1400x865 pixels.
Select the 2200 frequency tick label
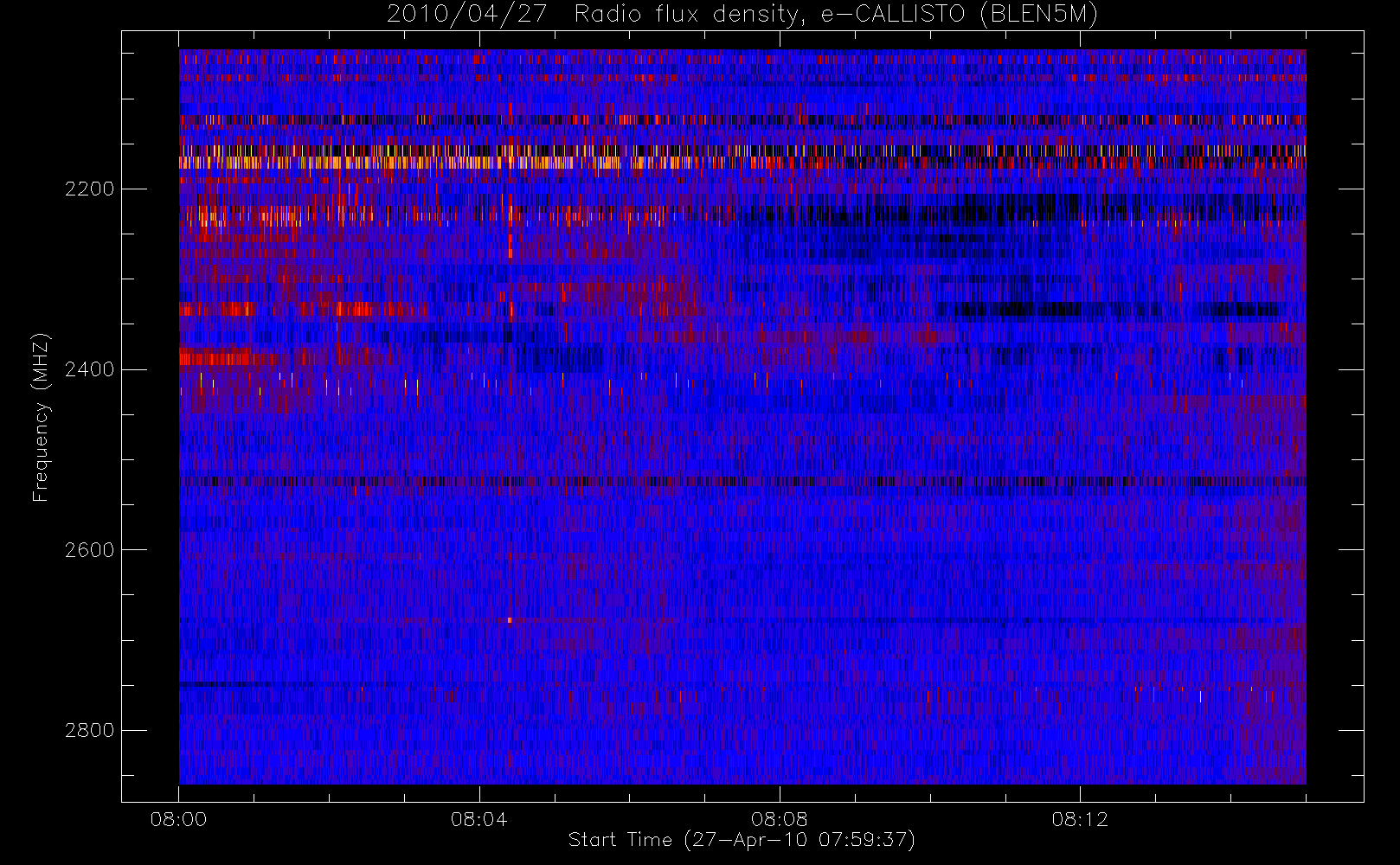coord(89,189)
